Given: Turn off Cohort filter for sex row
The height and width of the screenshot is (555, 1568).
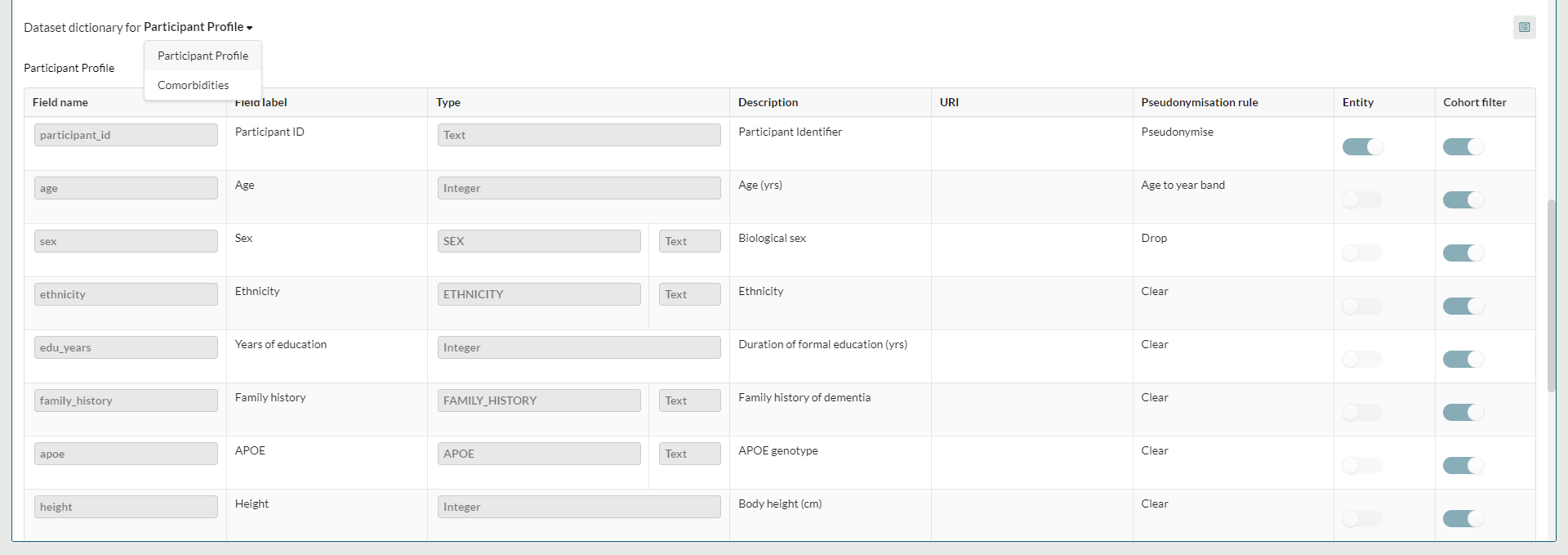Looking at the screenshot, I should click(x=1463, y=253).
